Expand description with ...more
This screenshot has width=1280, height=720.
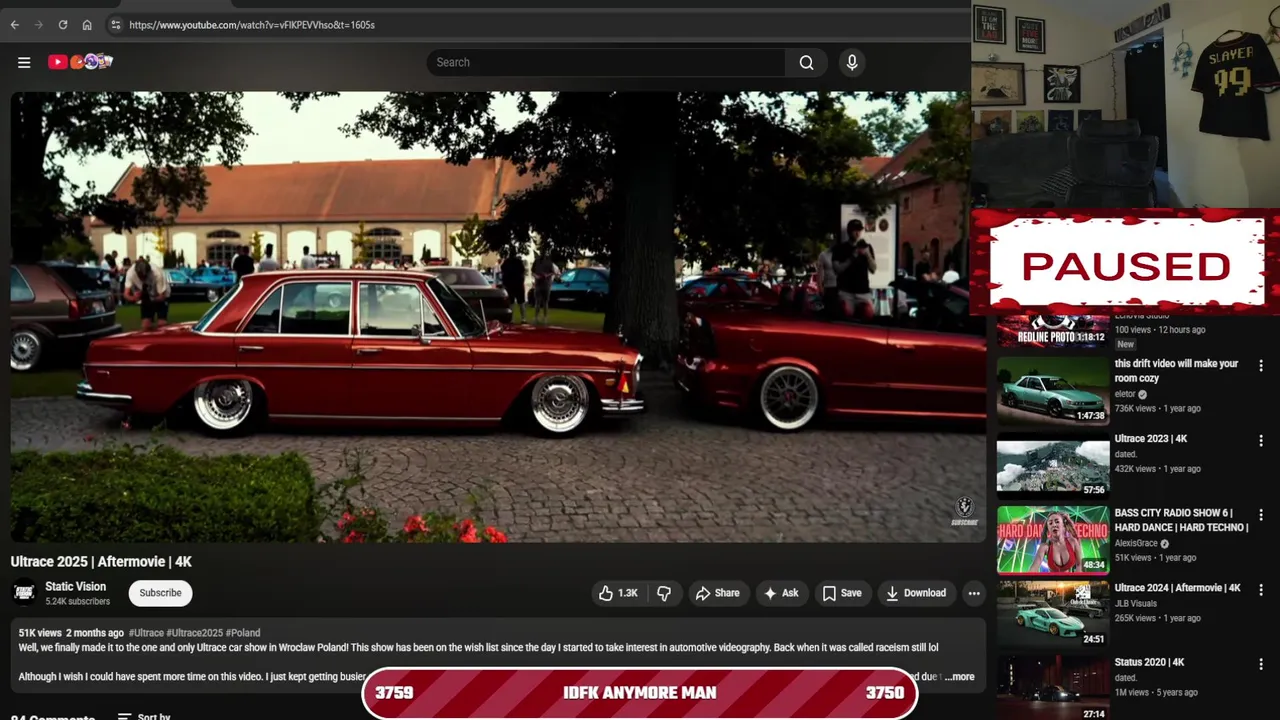(x=959, y=677)
